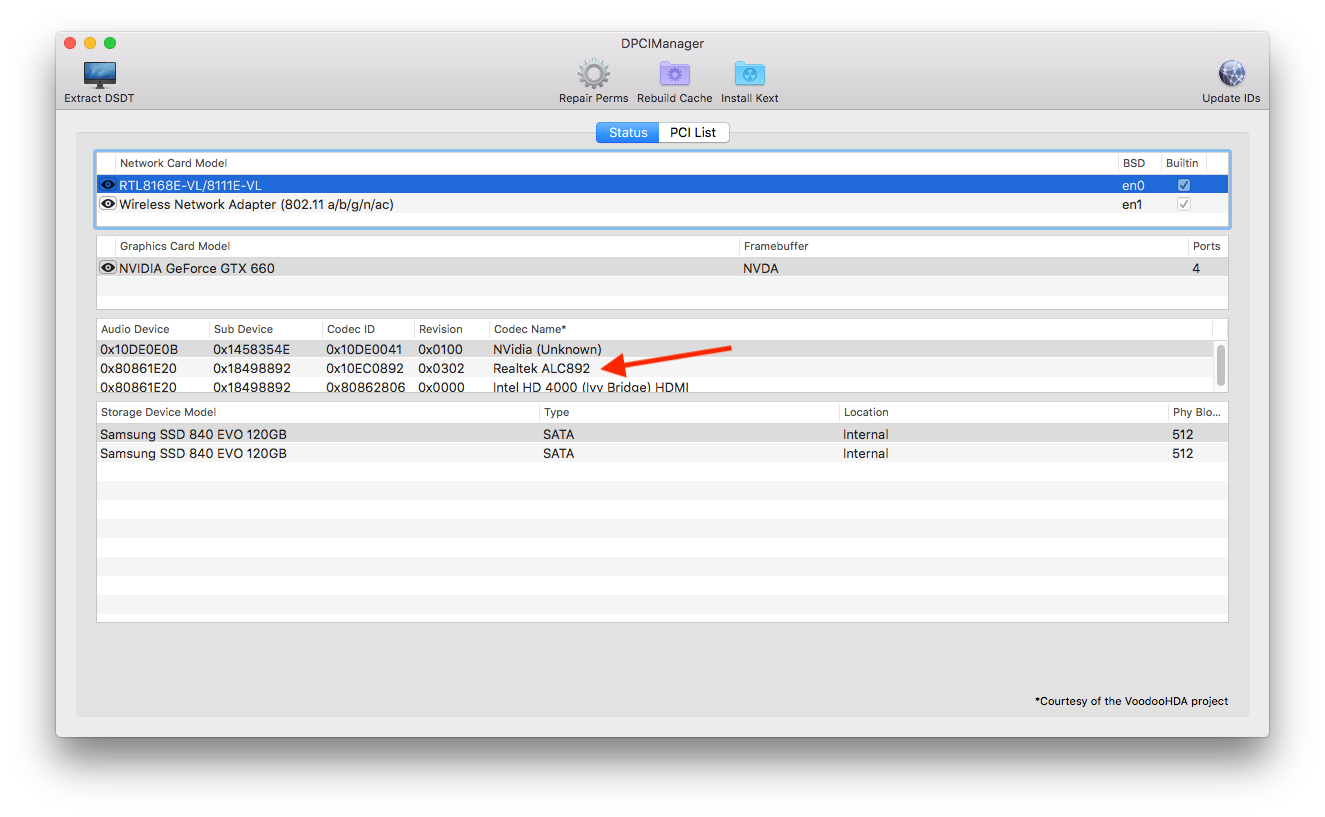Select the first Samsung SSD 840 EVO 120GB row
The image size is (1325, 817).
click(x=662, y=434)
